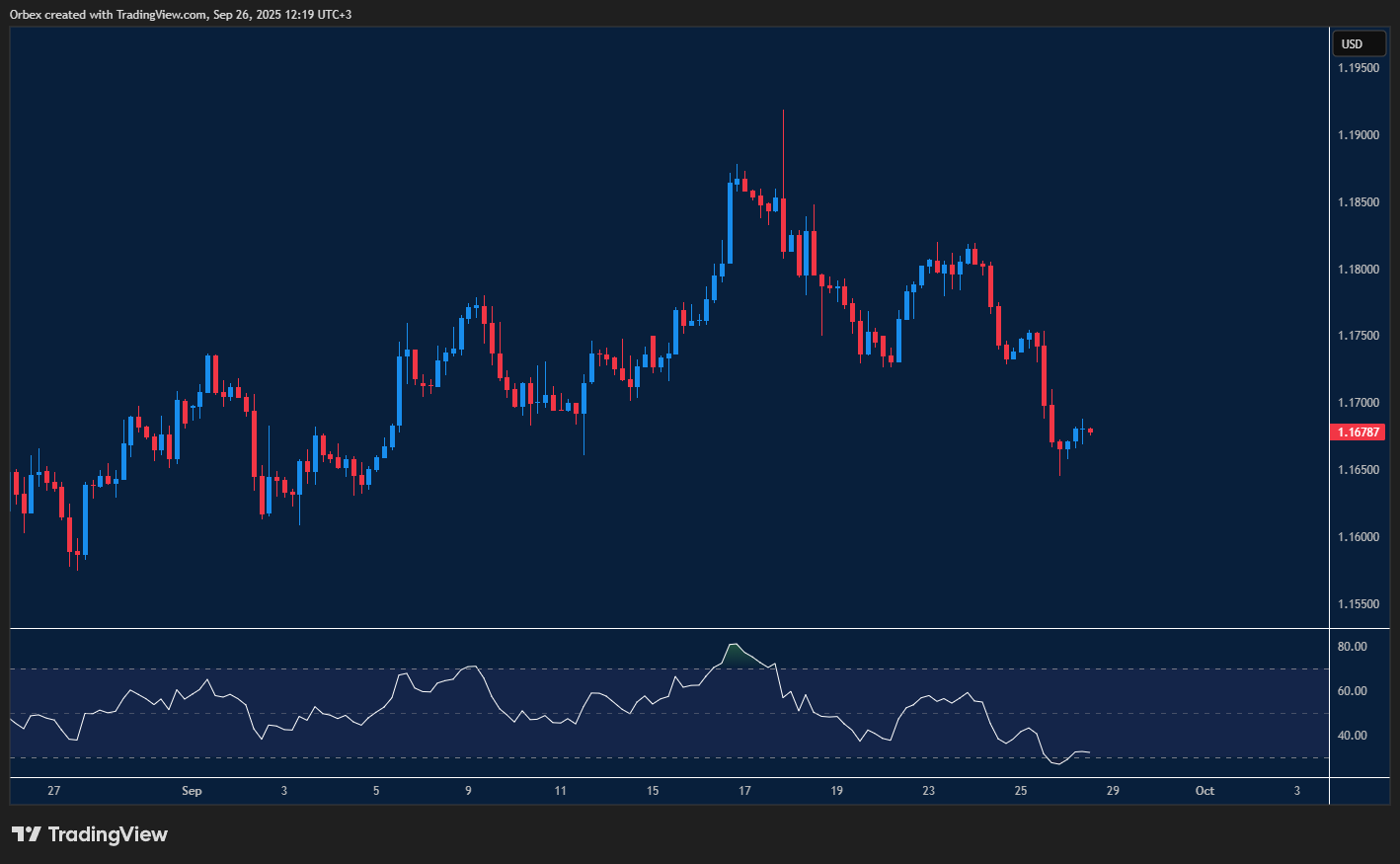Click the 1.16000 price axis label
The image size is (1400, 864).
point(1359,537)
